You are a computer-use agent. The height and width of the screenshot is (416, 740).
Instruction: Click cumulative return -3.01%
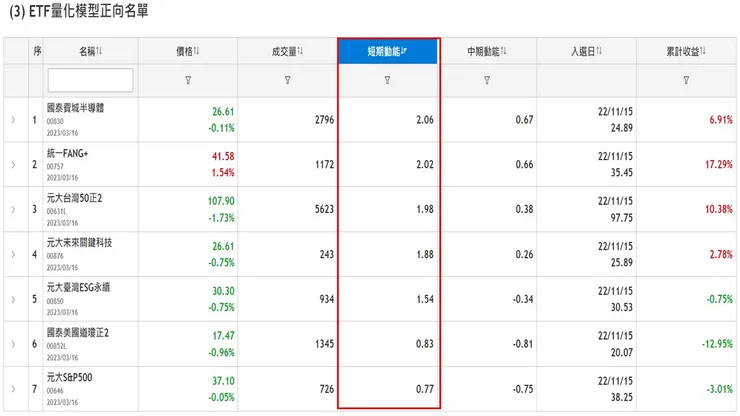[x=719, y=389]
